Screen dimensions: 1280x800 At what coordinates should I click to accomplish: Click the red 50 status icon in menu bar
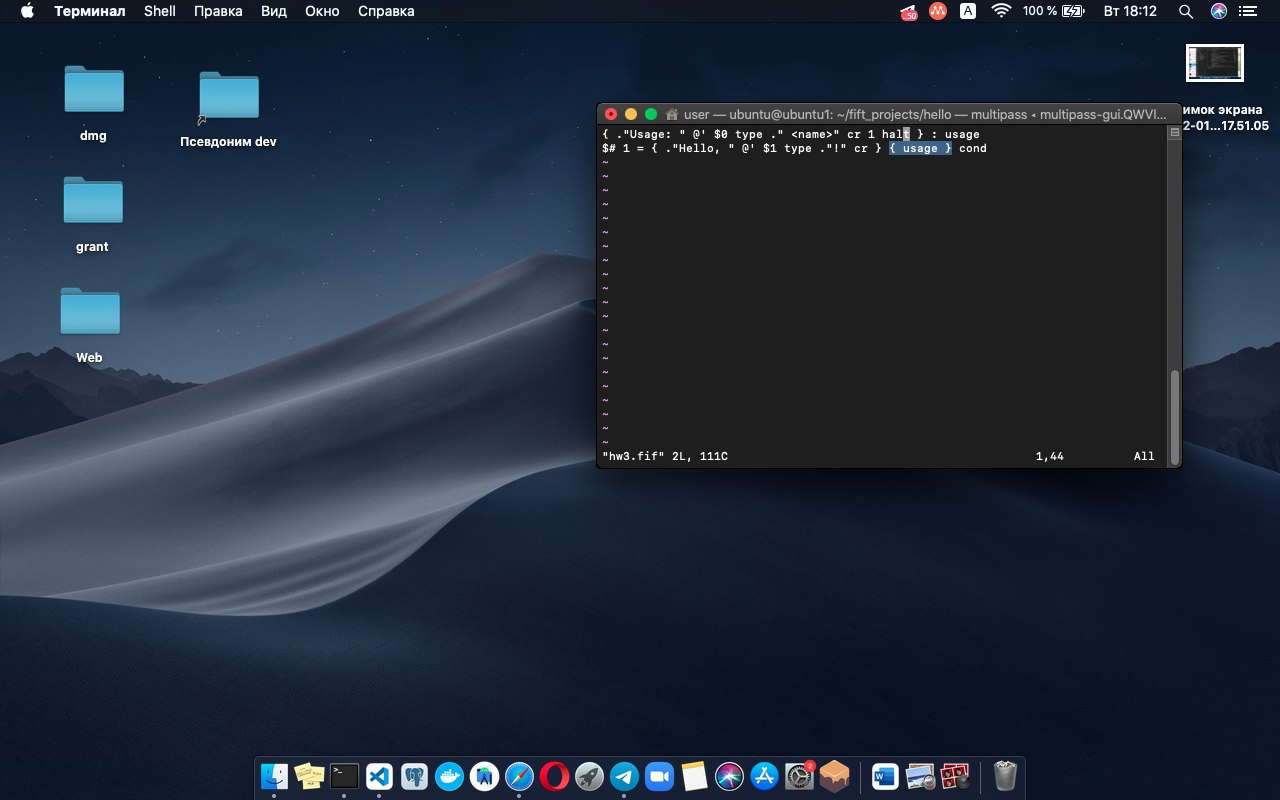tap(909, 12)
